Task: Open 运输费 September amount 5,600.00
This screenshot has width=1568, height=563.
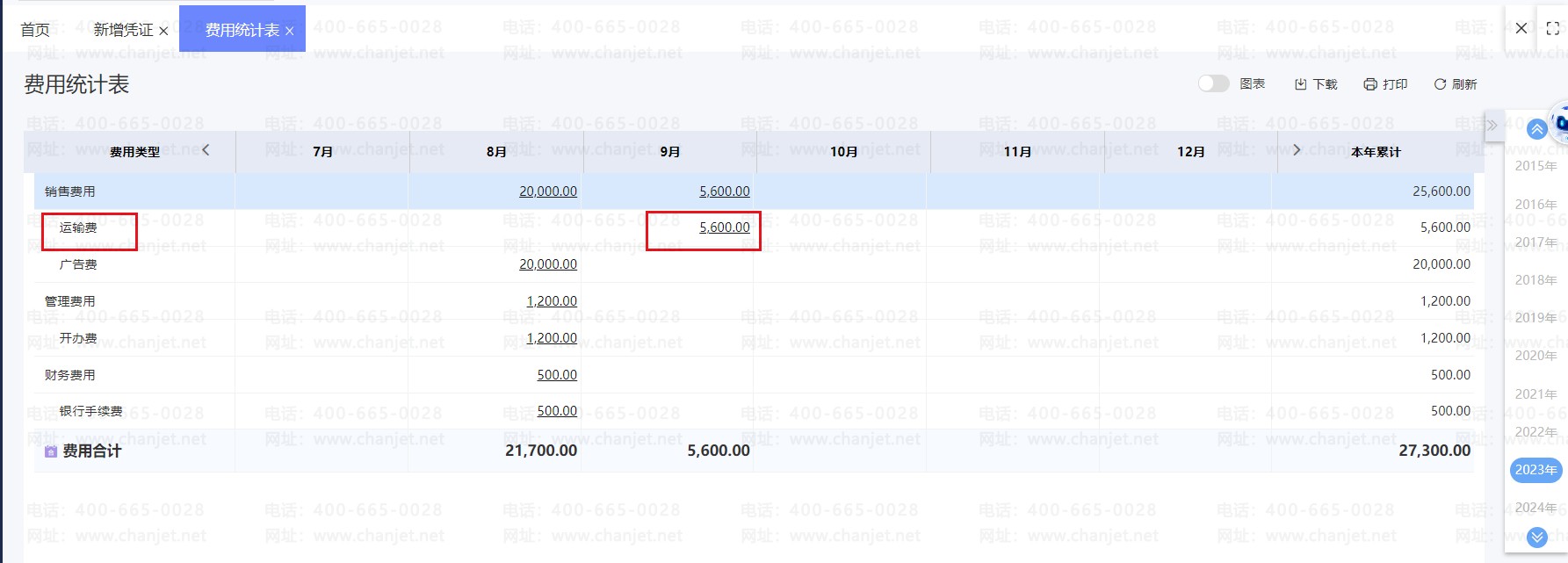Action: pos(724,227)
